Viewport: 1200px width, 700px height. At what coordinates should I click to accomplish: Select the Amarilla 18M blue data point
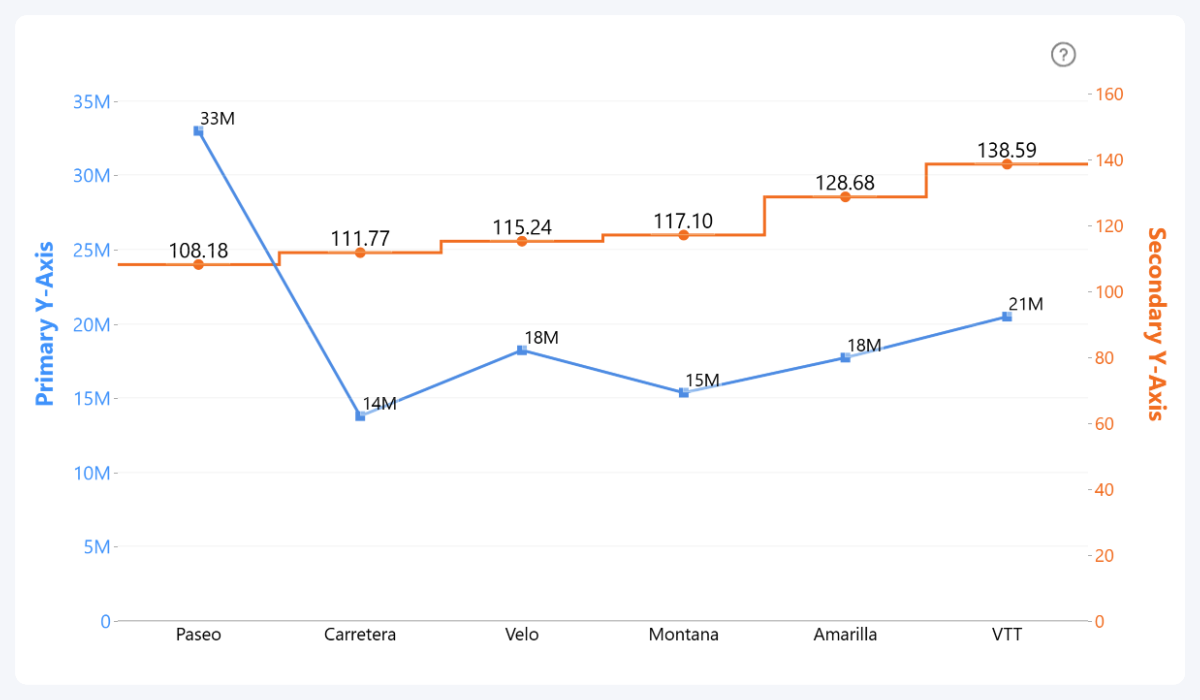tap(845, 357)
